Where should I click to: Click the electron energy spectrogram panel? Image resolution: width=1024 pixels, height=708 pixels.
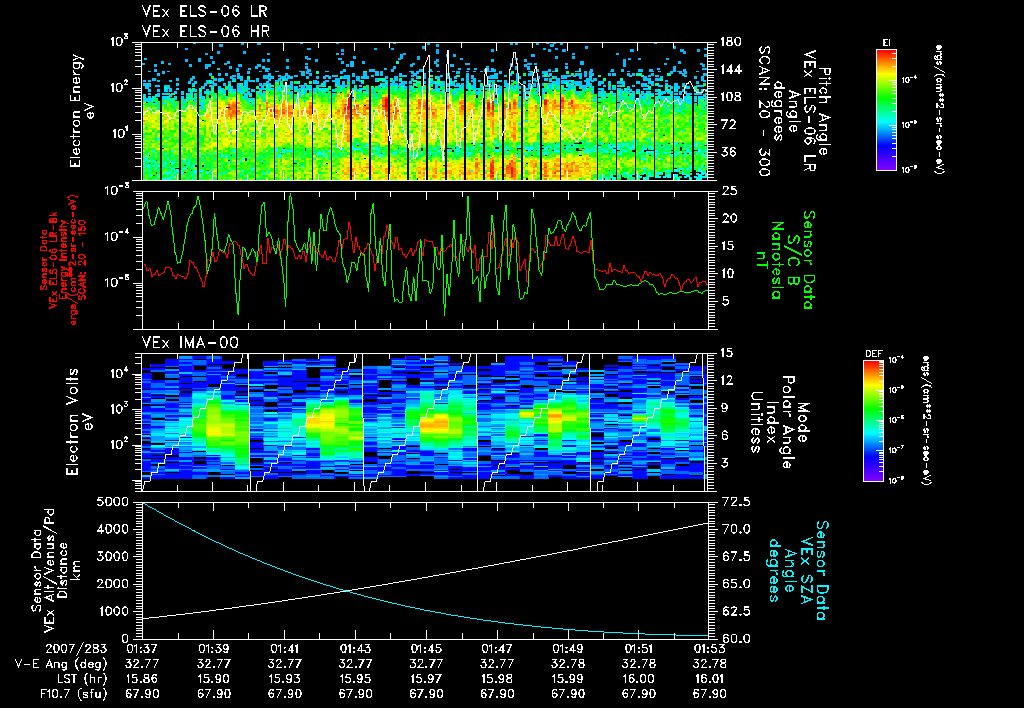[425, 112]
